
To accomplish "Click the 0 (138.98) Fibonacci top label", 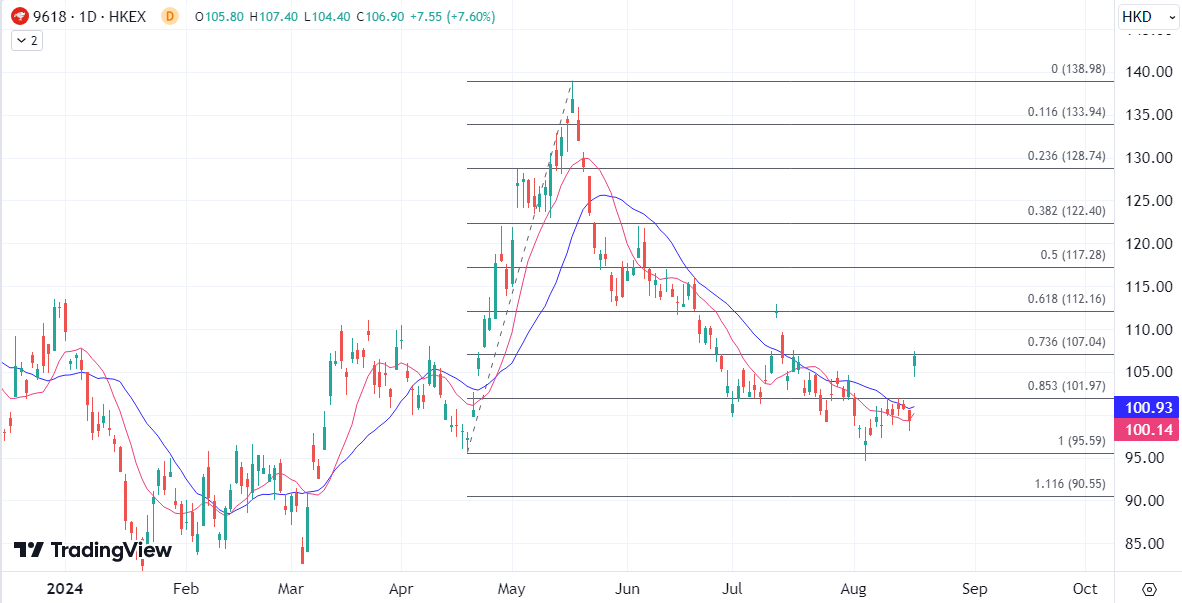I will [1078, 69].
